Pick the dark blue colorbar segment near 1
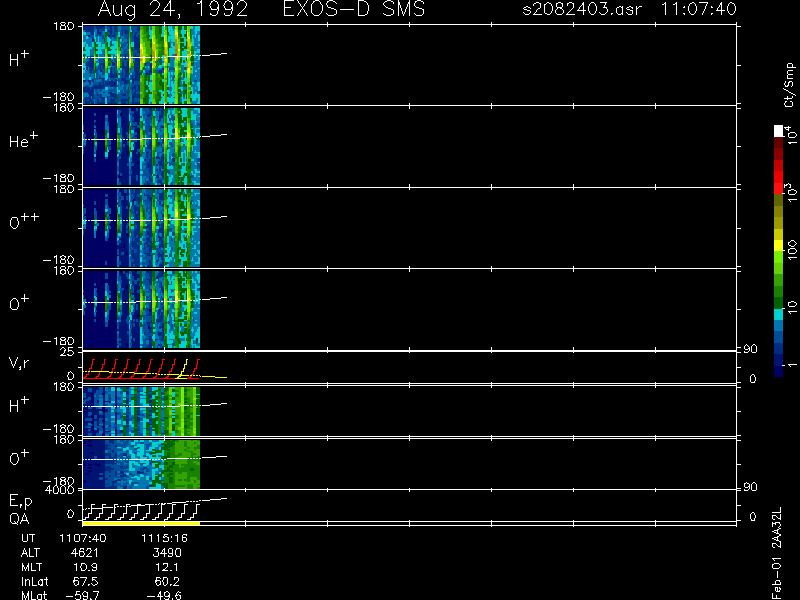The height and width of the screenshot is (600, 800). (779, 369)
